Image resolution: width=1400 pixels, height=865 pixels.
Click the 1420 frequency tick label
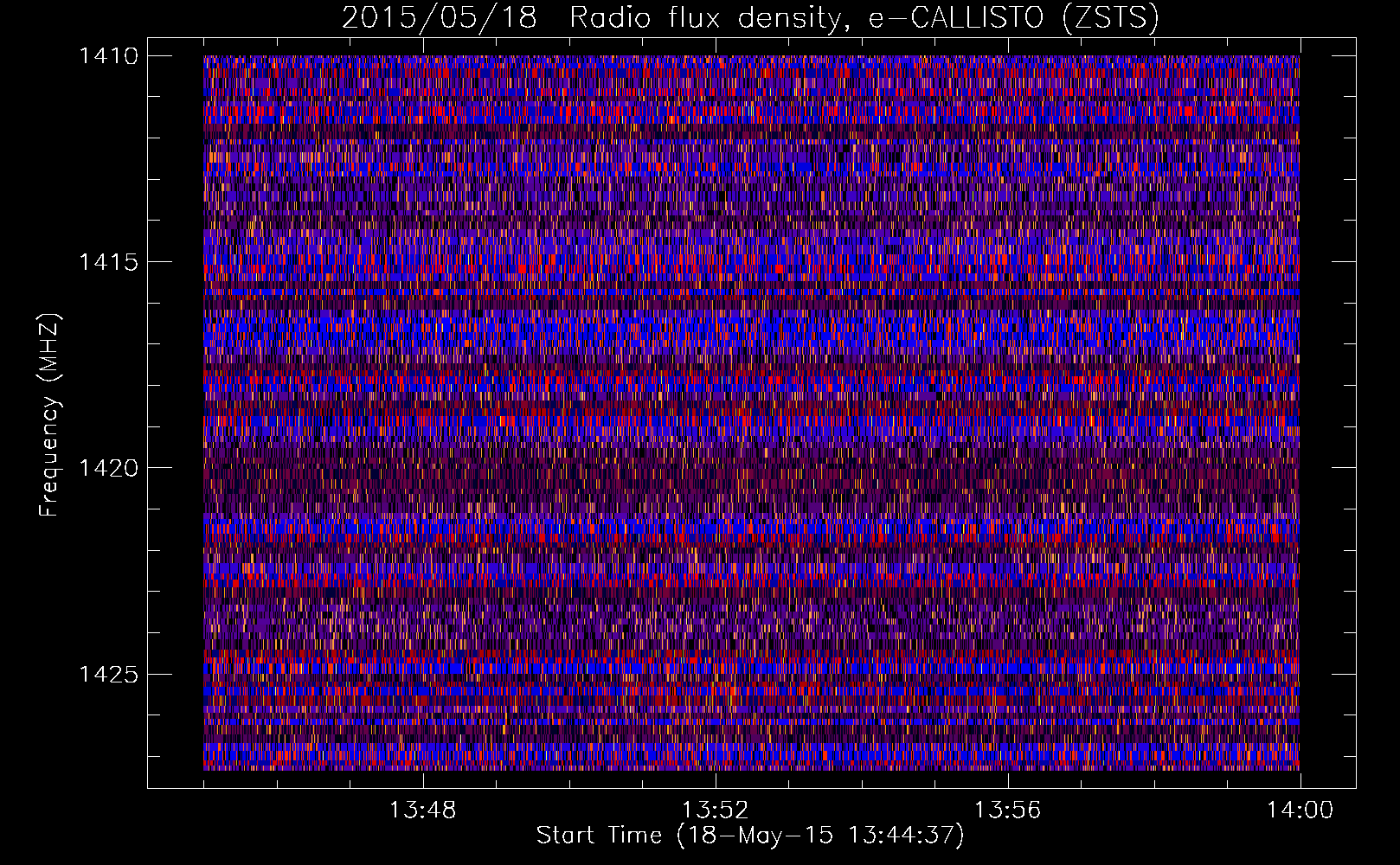point(108,468)
